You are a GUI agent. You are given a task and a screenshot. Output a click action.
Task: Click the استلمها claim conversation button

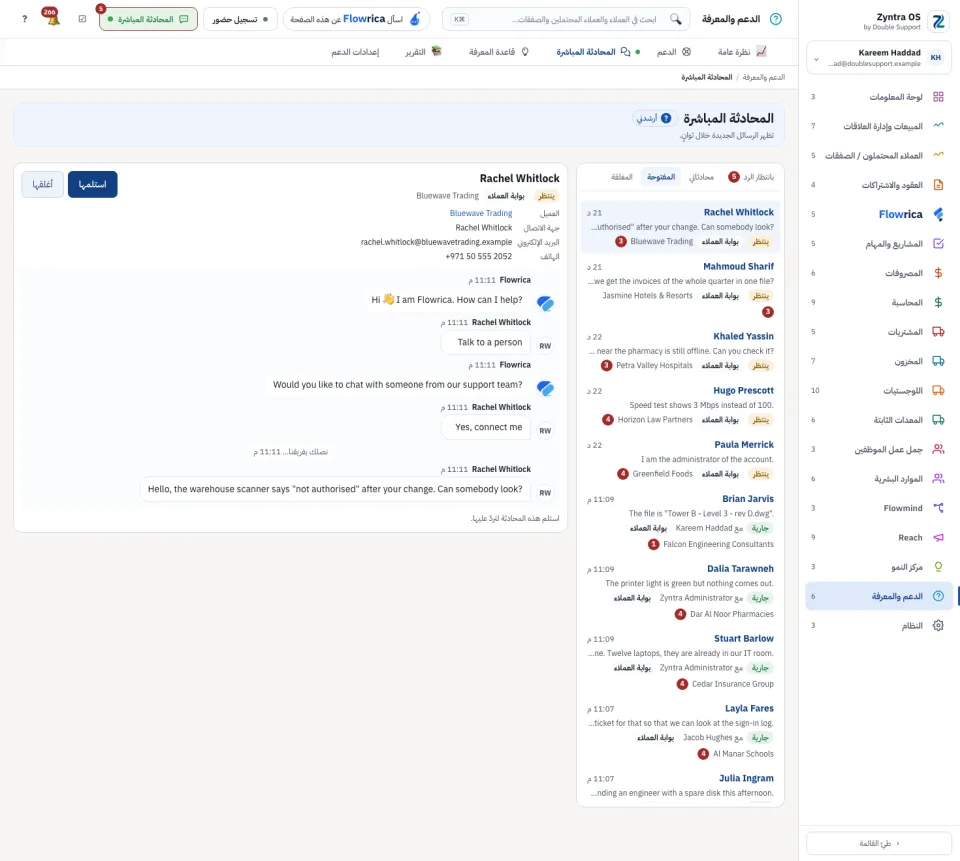[x=92, y=184]
